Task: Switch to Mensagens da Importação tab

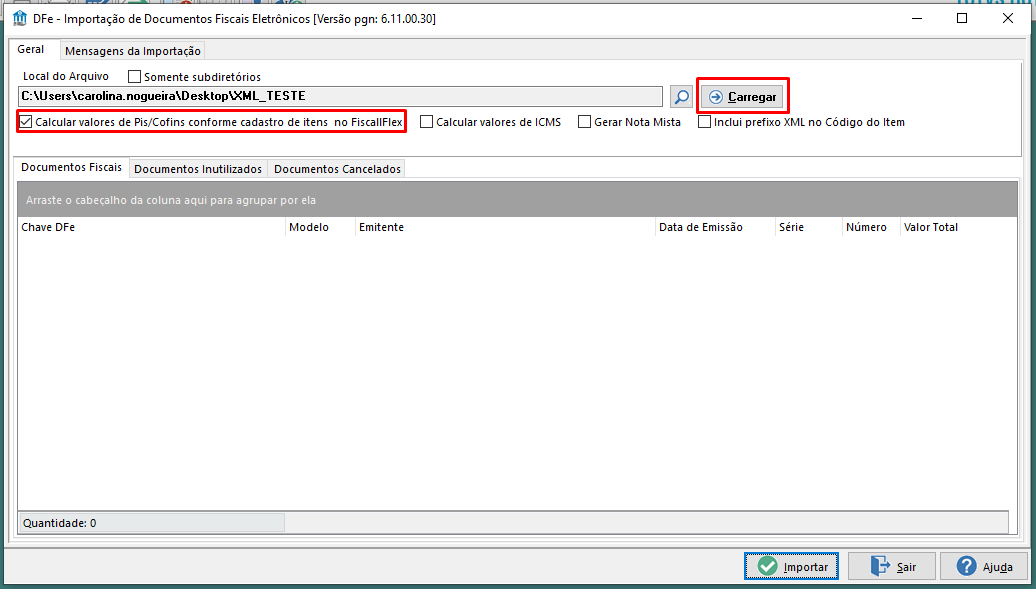Action: coord(133,51)
